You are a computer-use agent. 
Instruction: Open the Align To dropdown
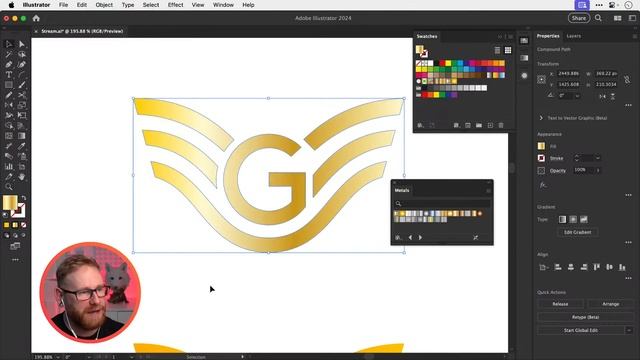click(543, 267)
